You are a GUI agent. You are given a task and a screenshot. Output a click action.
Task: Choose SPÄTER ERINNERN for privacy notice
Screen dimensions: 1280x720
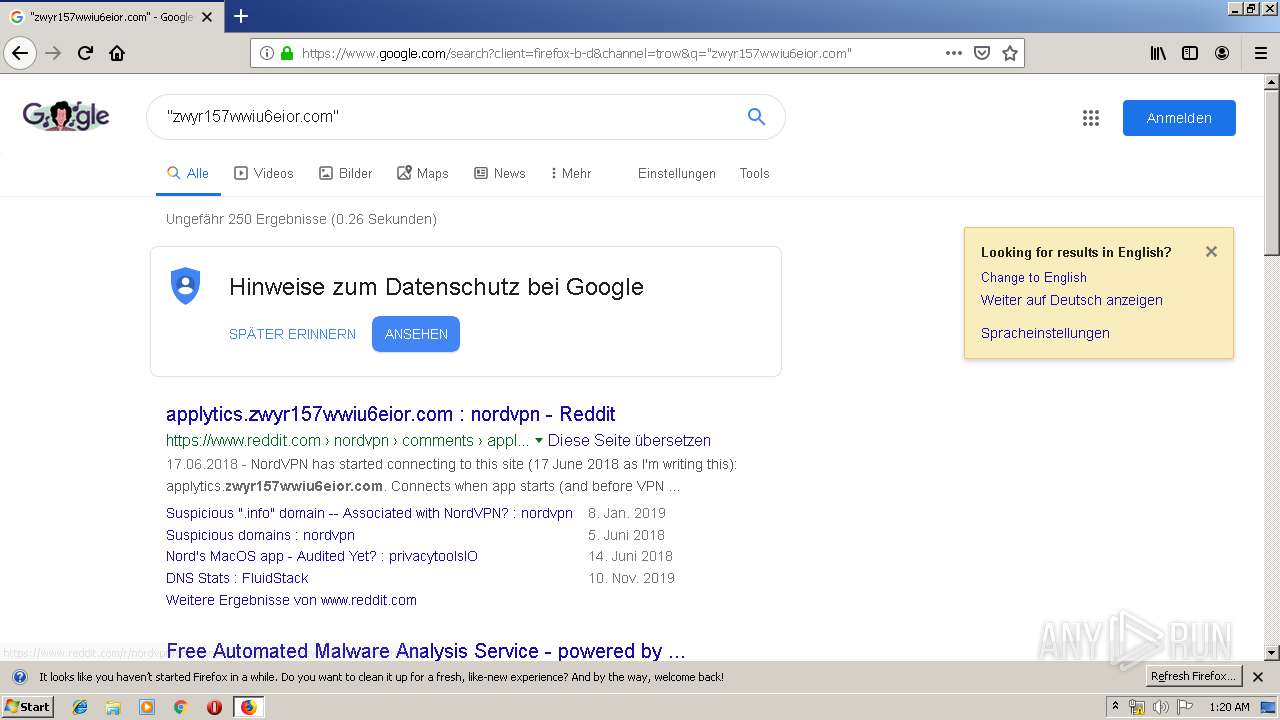(292, 334)
